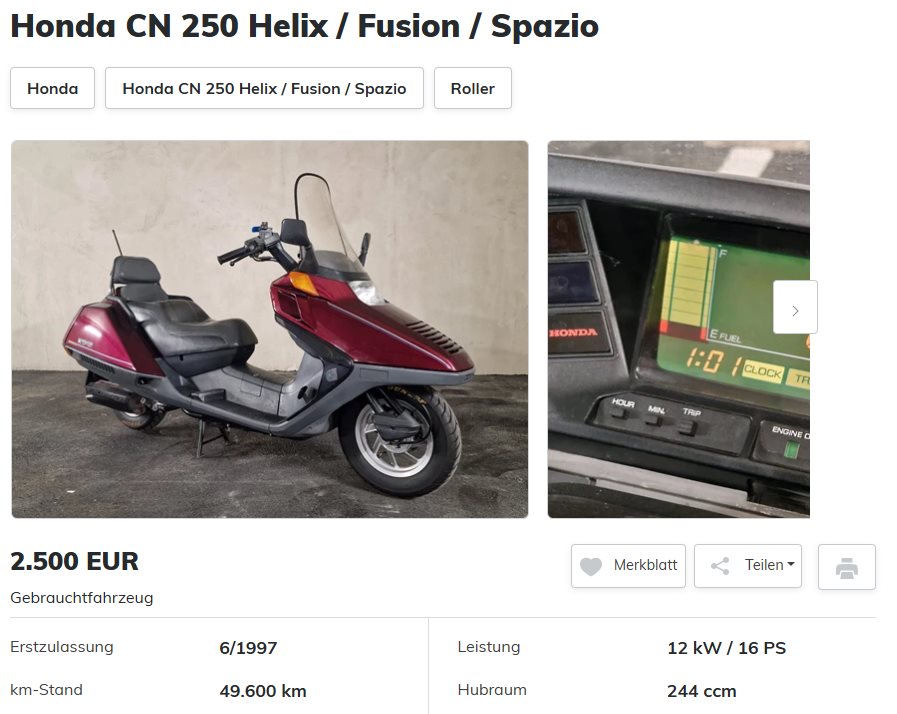Open the Teilen dropdown caret

(x=791, y=564)
